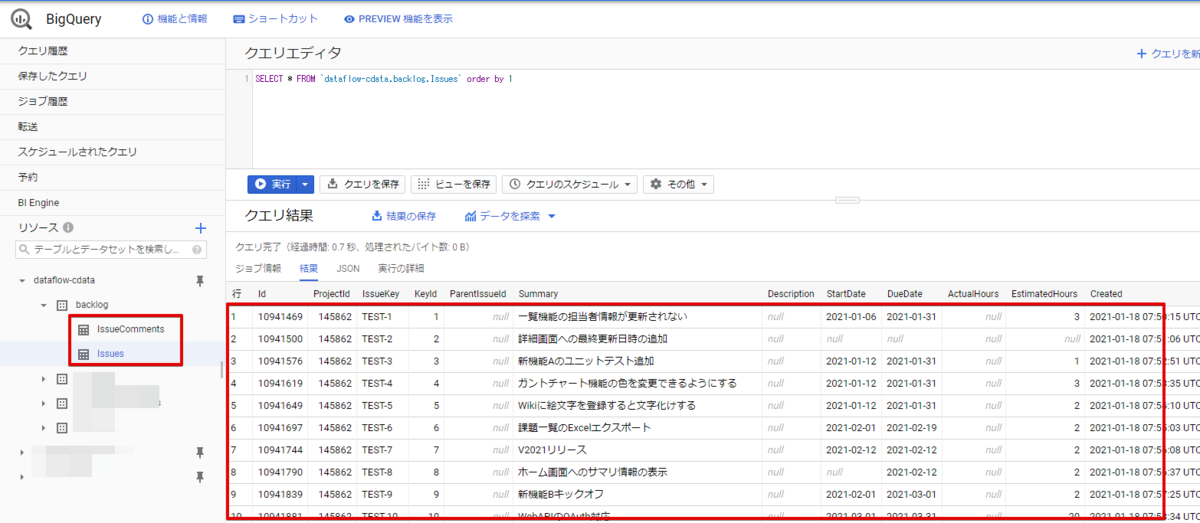Click DueDate cell 2021-02-19
Viewport: 1200px width, 523px height.
point(911,428)
